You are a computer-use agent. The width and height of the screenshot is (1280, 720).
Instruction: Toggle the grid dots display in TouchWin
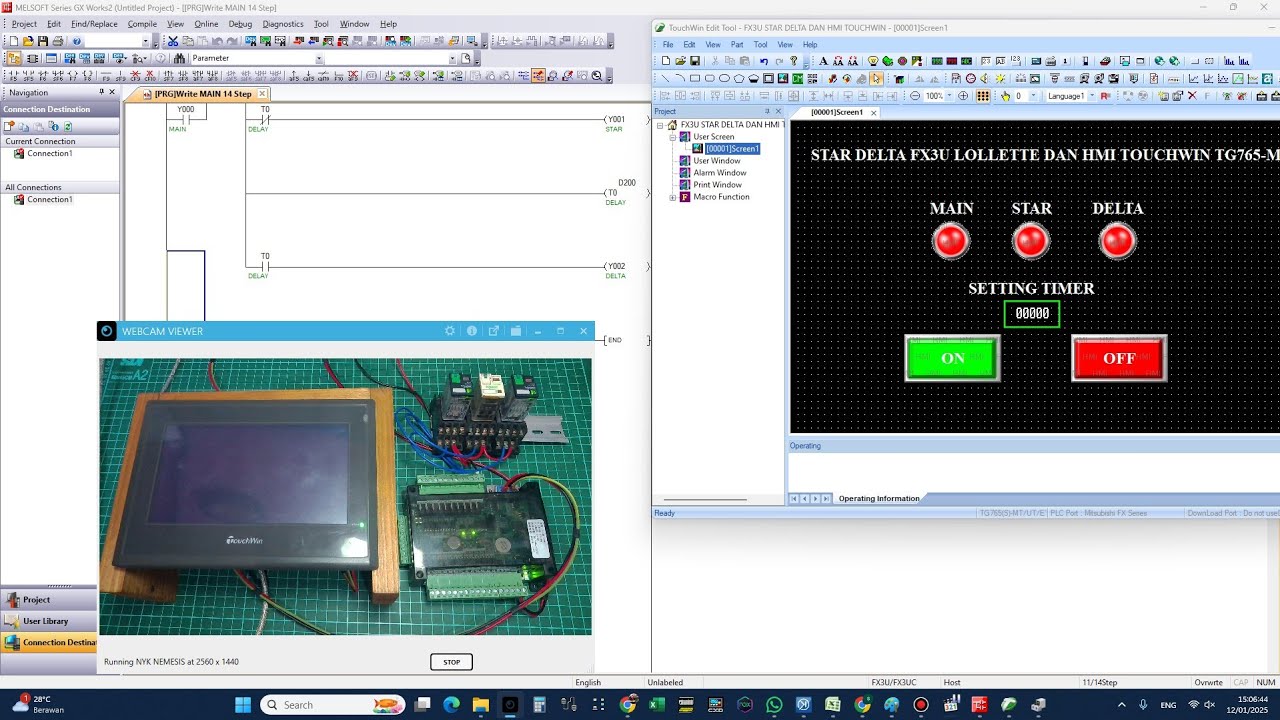pyautogui.click(x=983, y=96)
